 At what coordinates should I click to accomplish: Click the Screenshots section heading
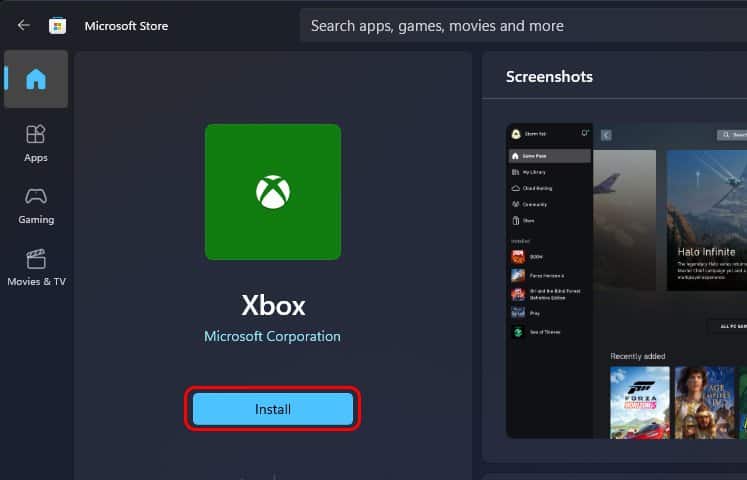click(x=549, y=77)
